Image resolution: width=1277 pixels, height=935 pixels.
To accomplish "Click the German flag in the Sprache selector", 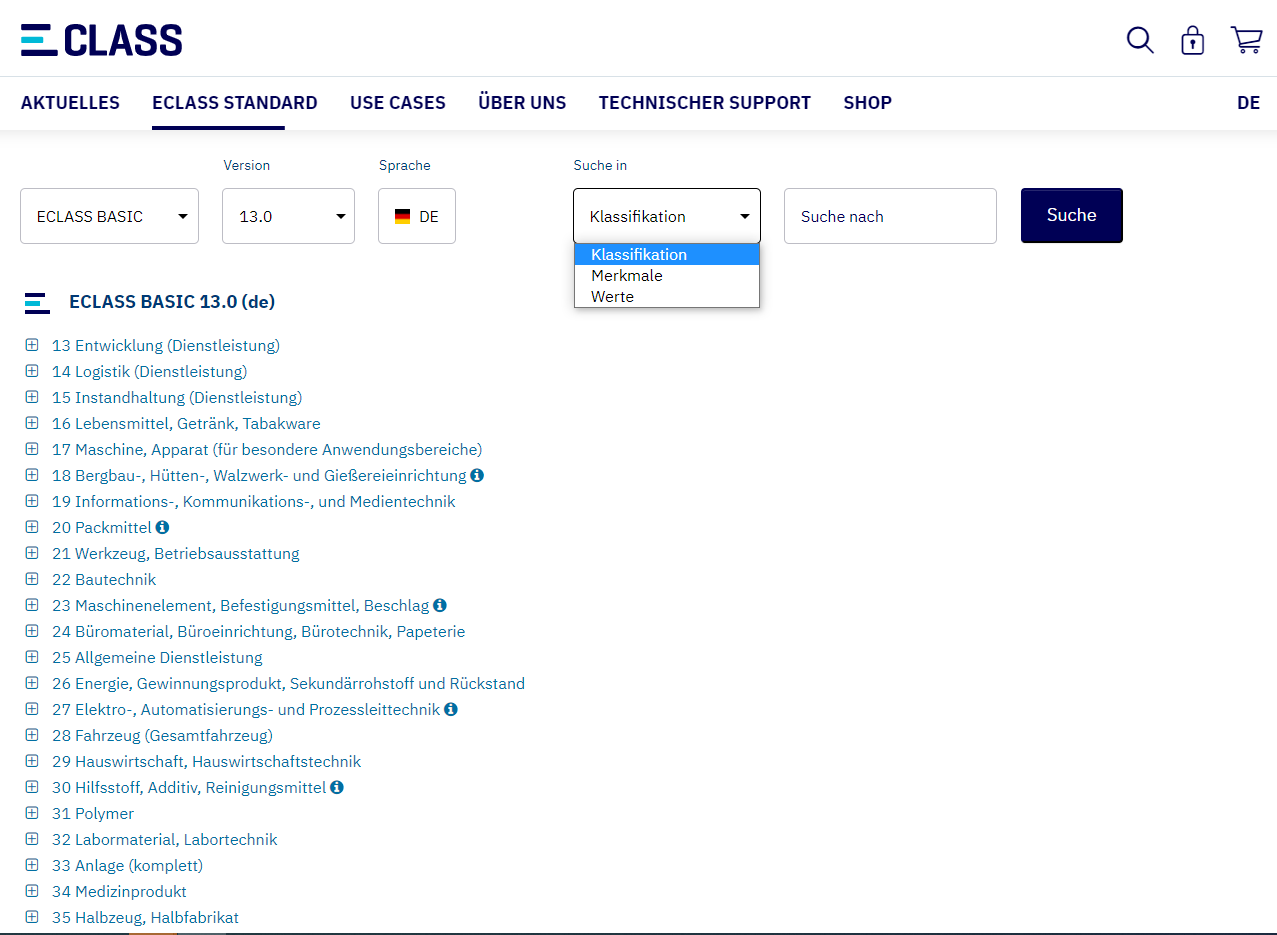I will point(404,214).
